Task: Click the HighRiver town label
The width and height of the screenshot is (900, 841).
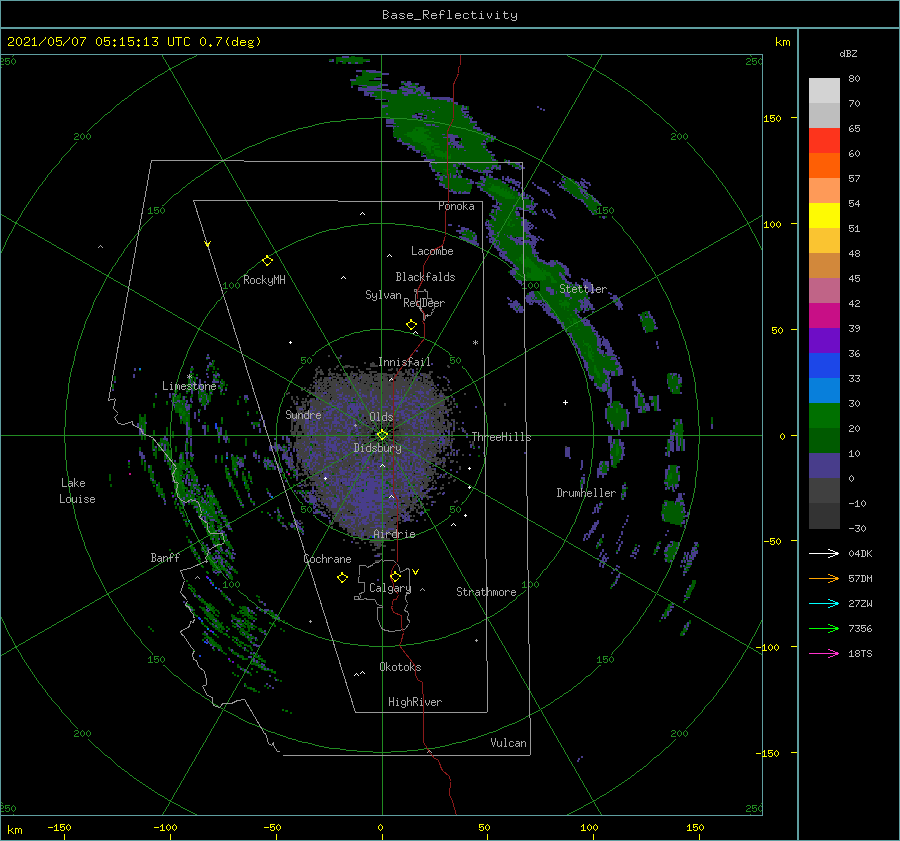Action: pos(415,702)
